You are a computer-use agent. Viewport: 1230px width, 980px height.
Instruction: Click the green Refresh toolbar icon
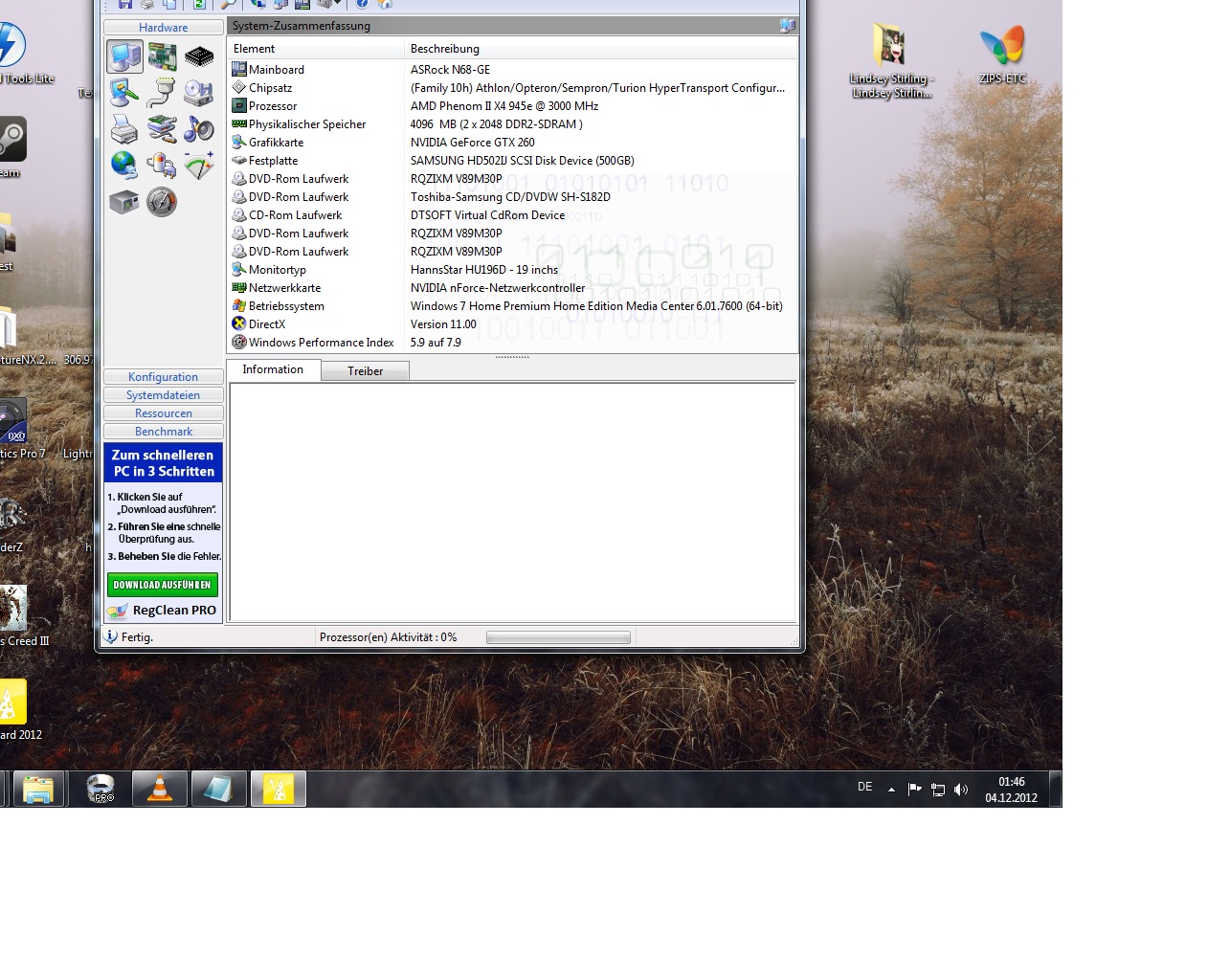[199, 4]
